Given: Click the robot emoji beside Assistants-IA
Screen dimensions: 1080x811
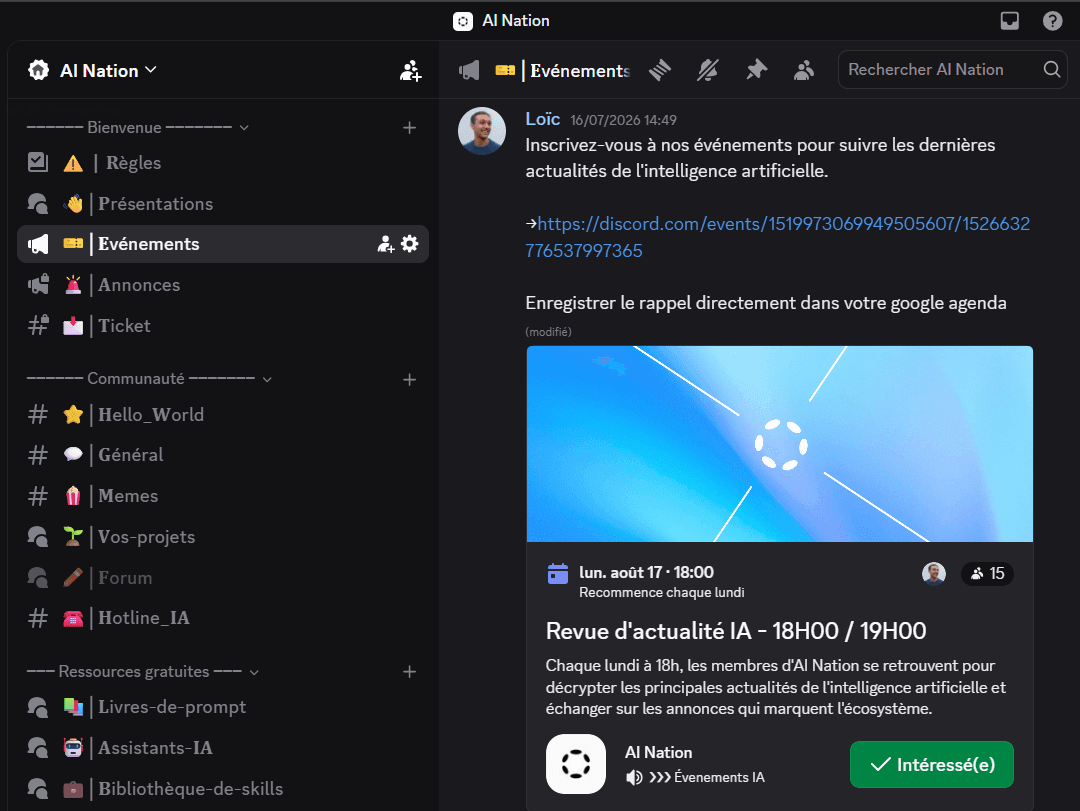Looking at the screenshot, I should click(73, 748).
